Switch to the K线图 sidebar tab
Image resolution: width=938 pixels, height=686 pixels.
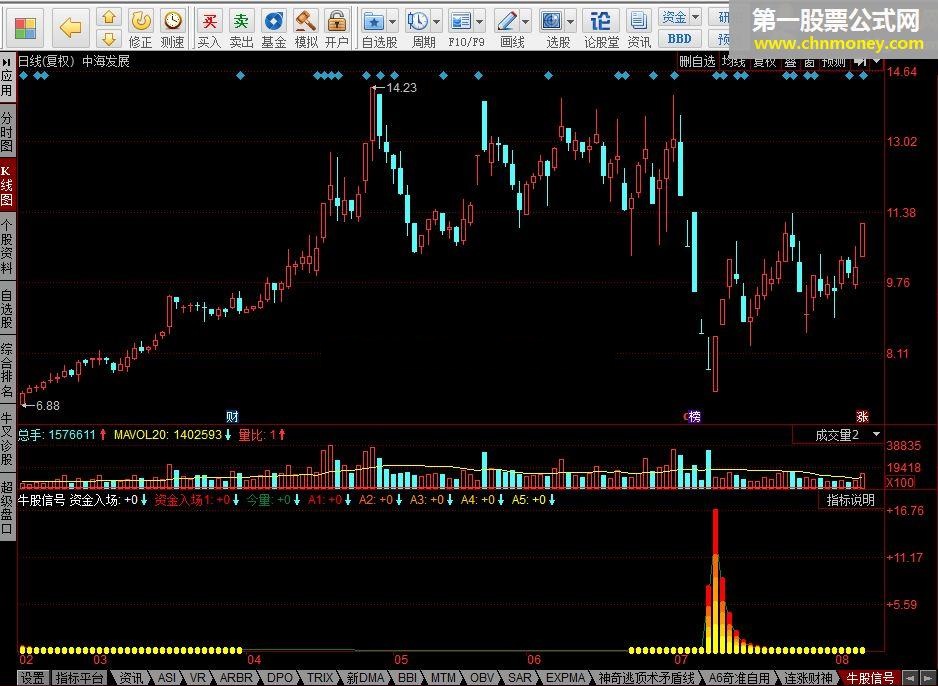pyautogui.click(x=7, y=185)
